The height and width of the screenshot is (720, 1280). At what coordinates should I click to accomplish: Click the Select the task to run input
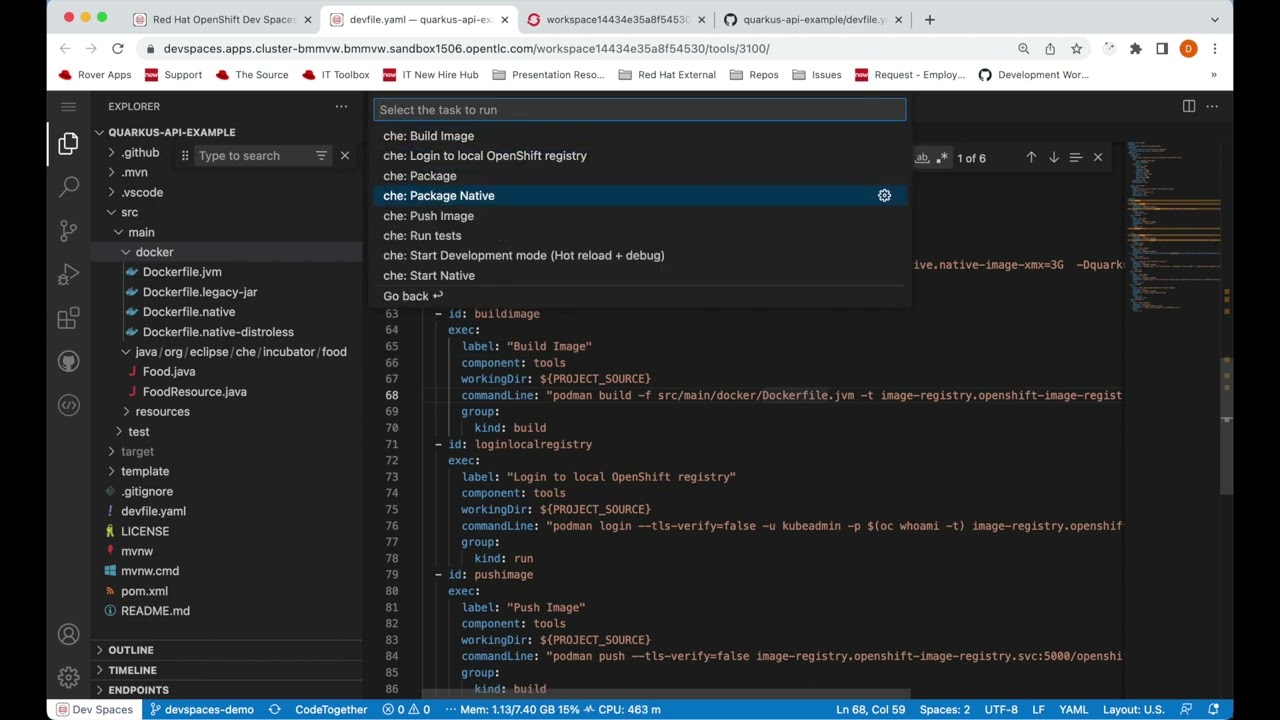pyautogui.click(x=640, y=110)
